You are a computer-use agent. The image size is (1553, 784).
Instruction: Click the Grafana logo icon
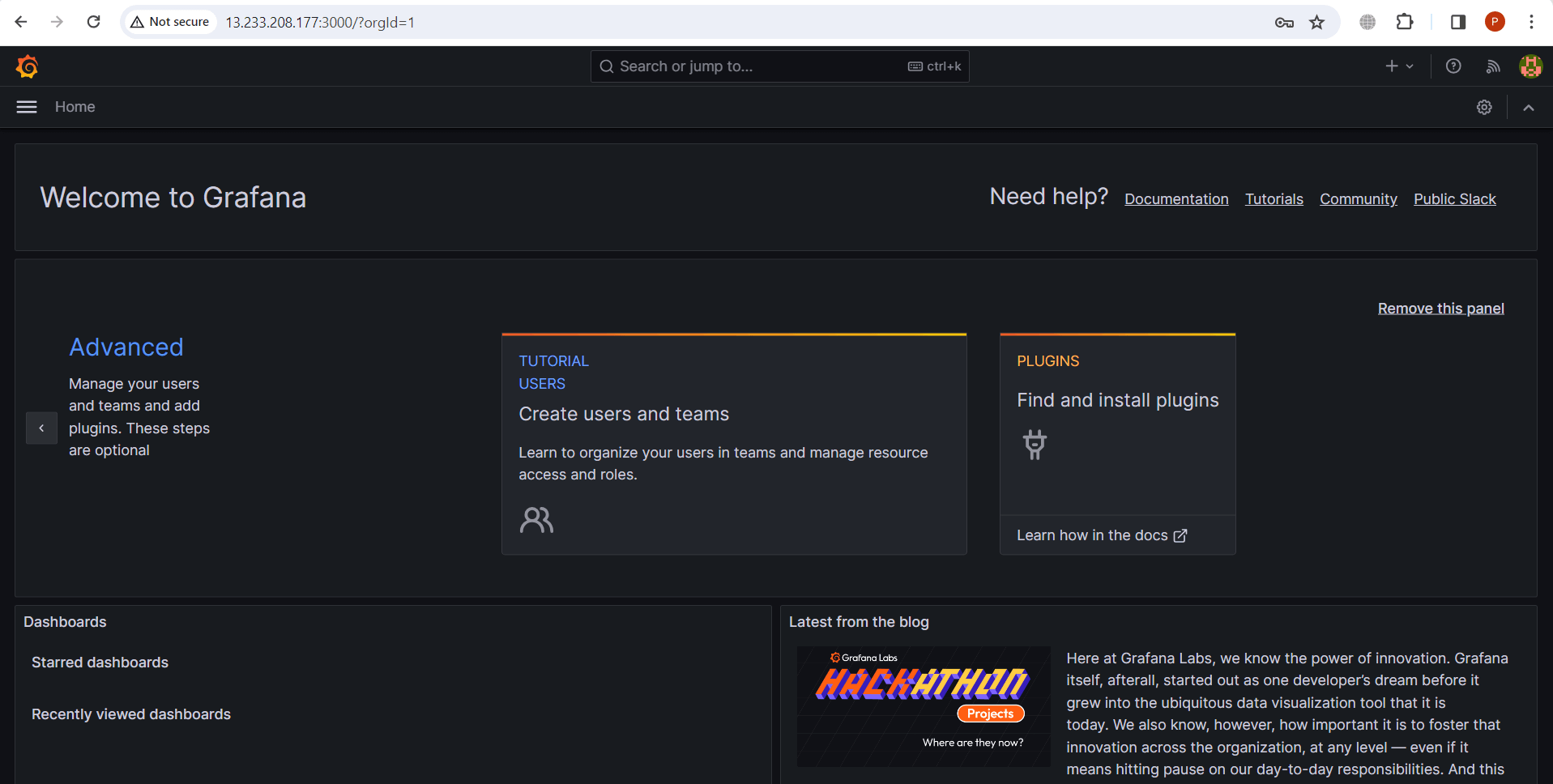[x=28, y=66]
